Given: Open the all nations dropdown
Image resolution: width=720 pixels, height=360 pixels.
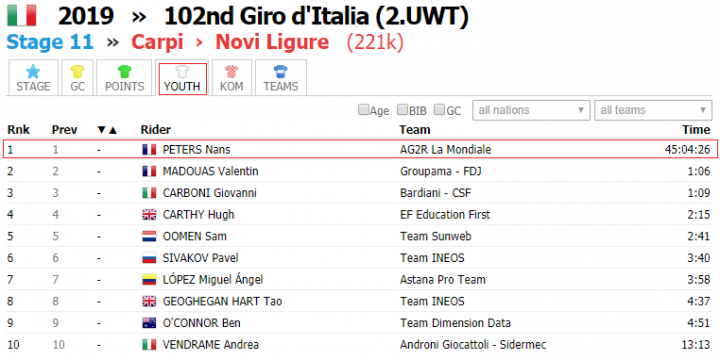Looking at the screenshot, I should click(x=531, y=110).
